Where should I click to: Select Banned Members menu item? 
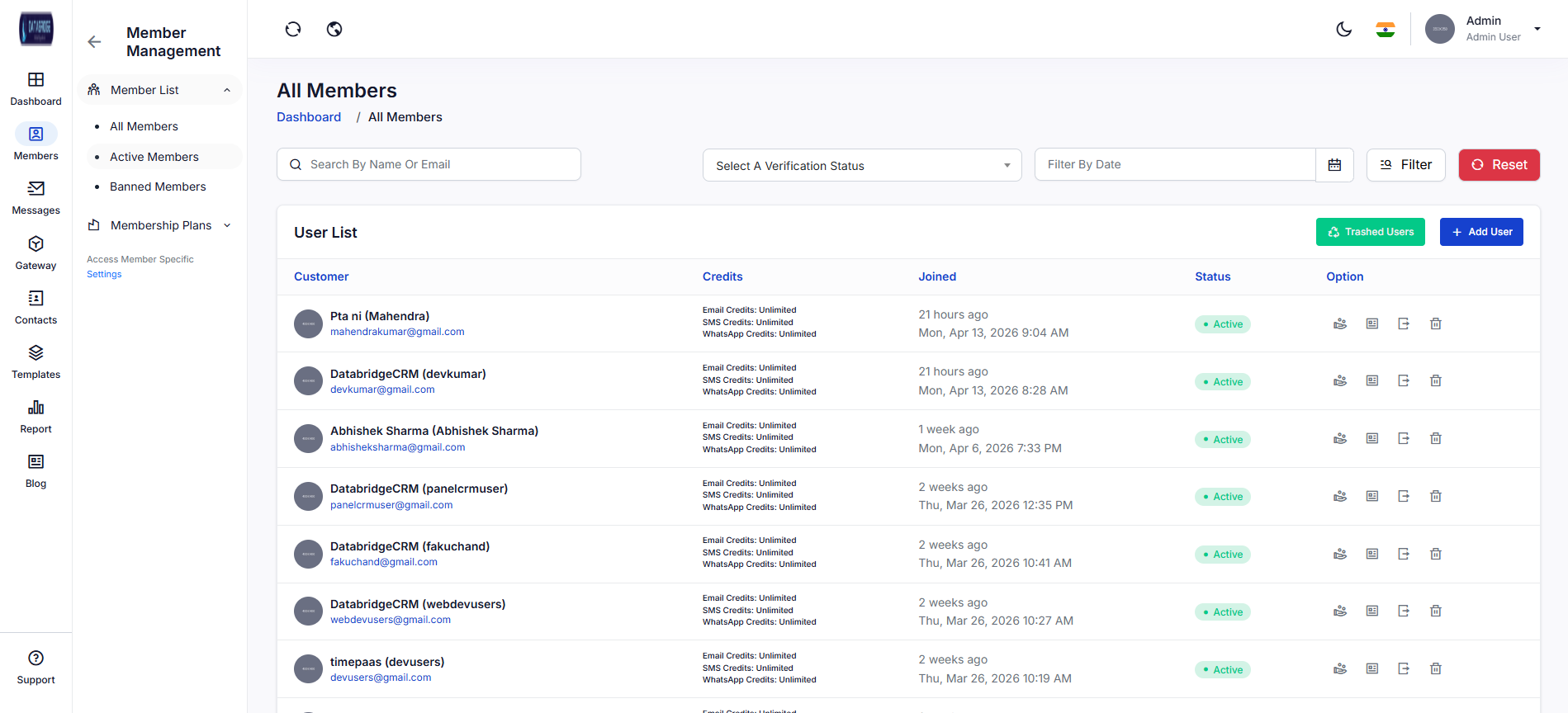[158, 187]
